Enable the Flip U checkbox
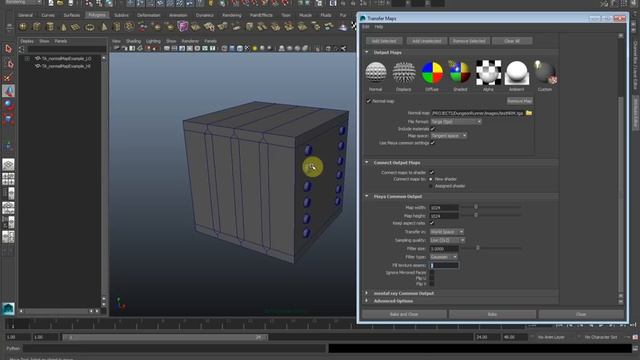Screen dimensions: 640x360 tap(432, 278)
